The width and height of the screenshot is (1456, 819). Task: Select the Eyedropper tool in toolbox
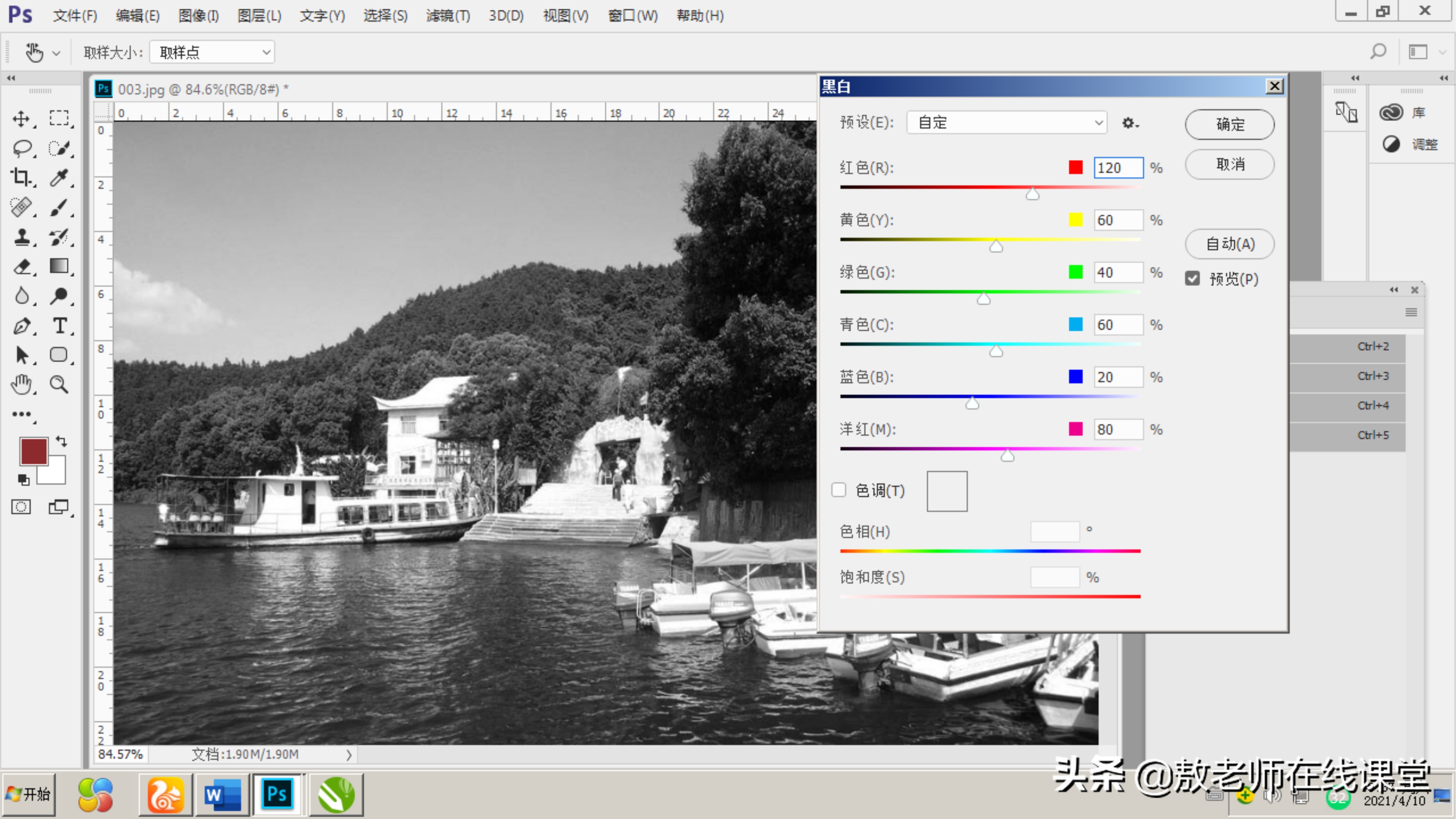tap(59, 177)
